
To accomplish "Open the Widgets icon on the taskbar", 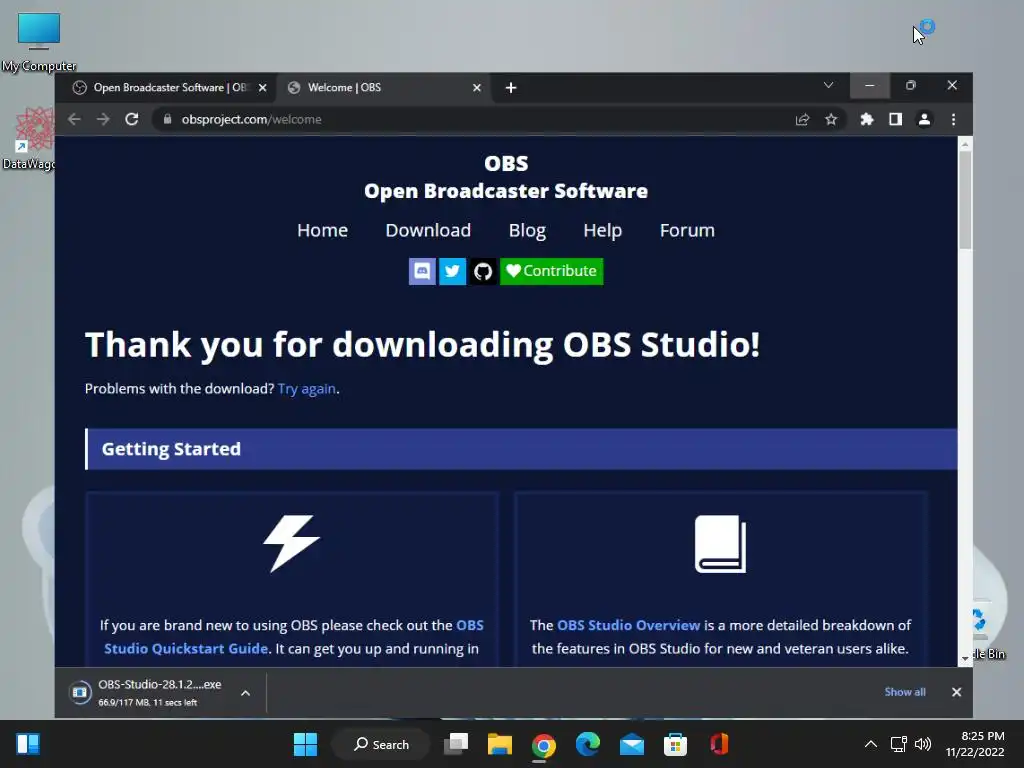I will click(27, 744).
